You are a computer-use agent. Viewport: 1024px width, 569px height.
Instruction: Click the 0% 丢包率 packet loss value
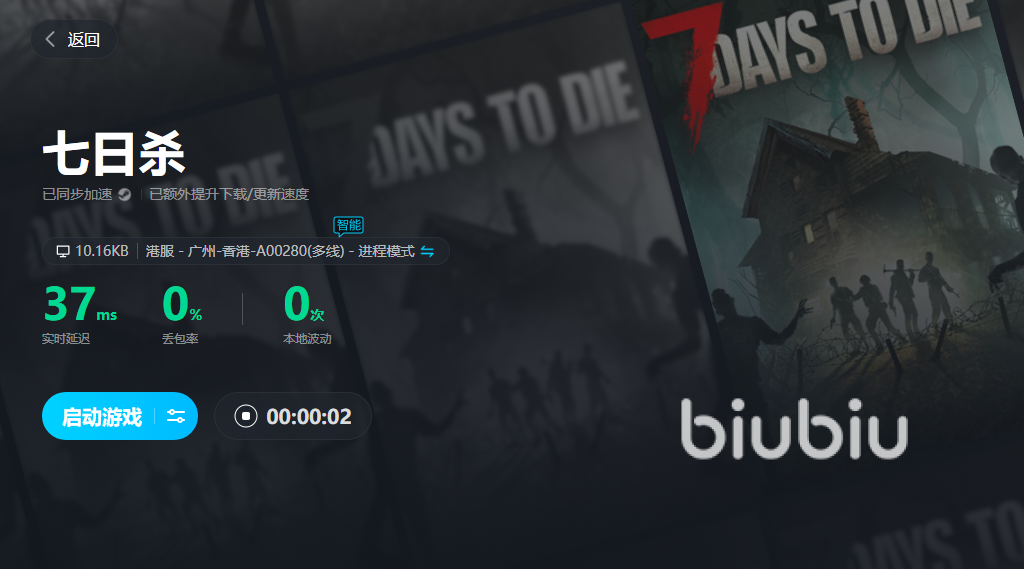click(x=182, y=304)
